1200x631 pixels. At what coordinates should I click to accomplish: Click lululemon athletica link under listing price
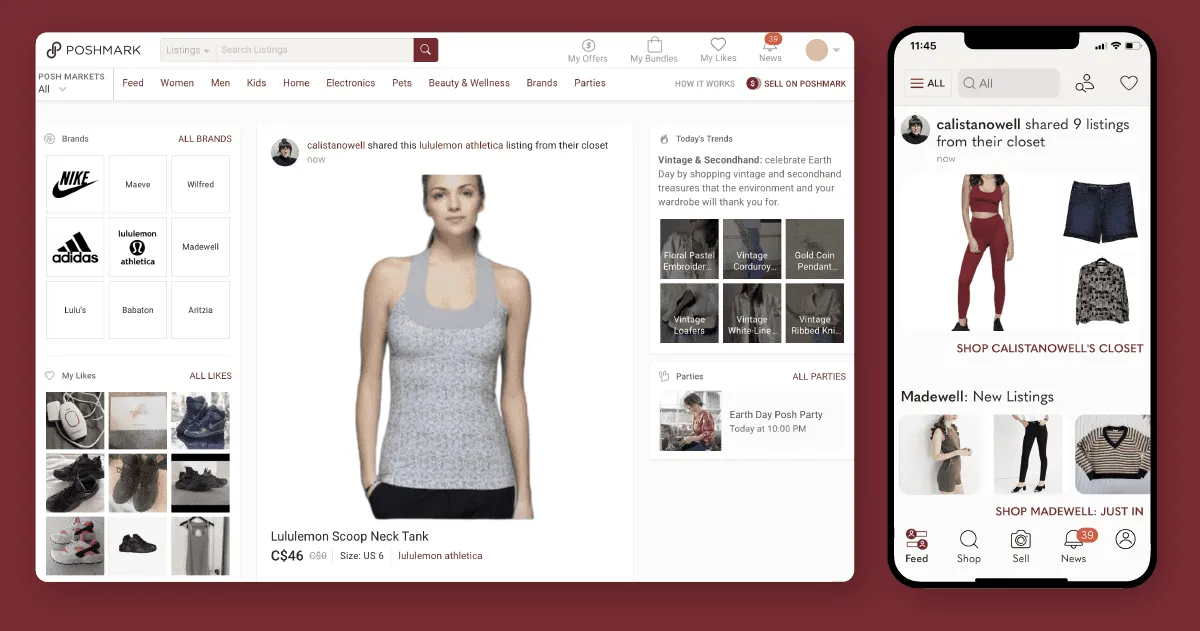[x=440, y=556]
